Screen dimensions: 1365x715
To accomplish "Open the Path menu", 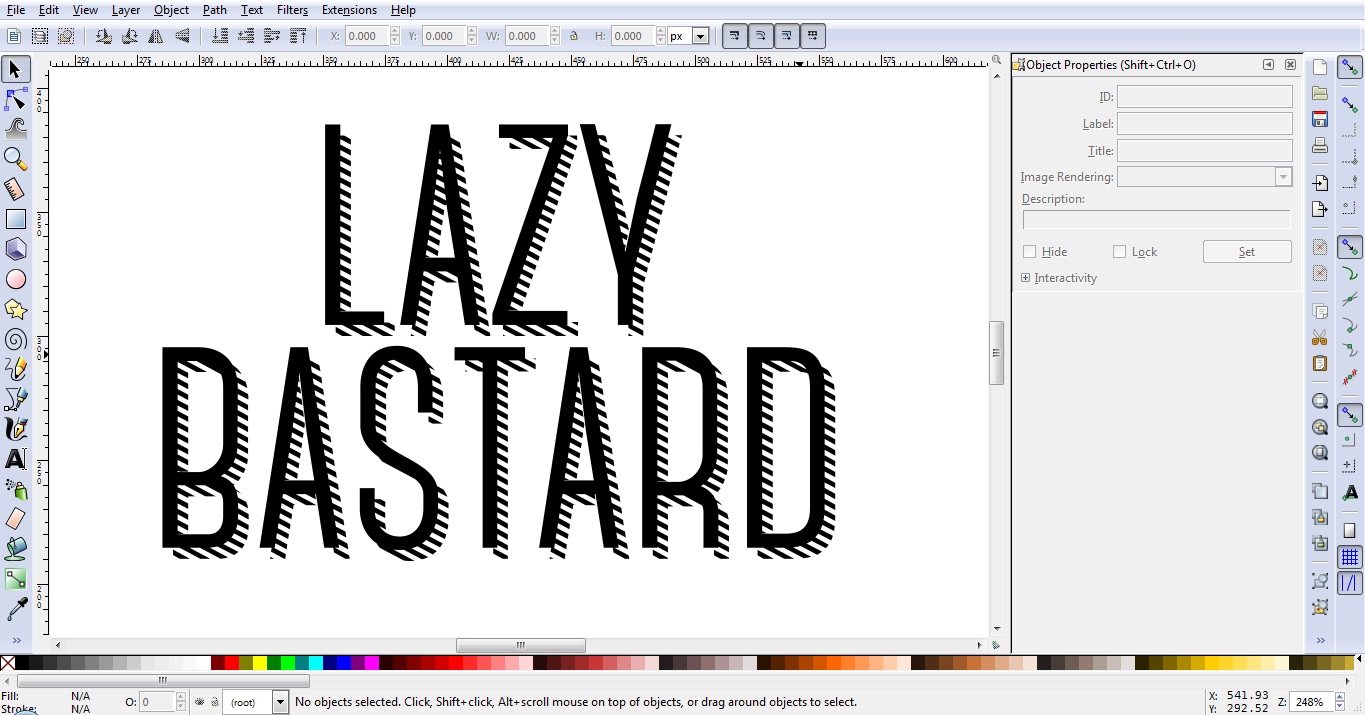I will [214, 10].
